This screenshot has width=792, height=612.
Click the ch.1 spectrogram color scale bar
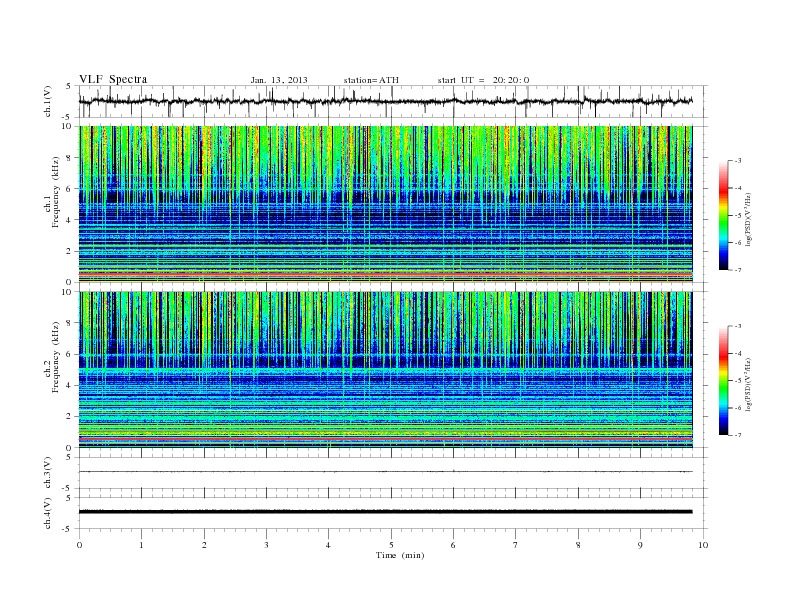724,216
